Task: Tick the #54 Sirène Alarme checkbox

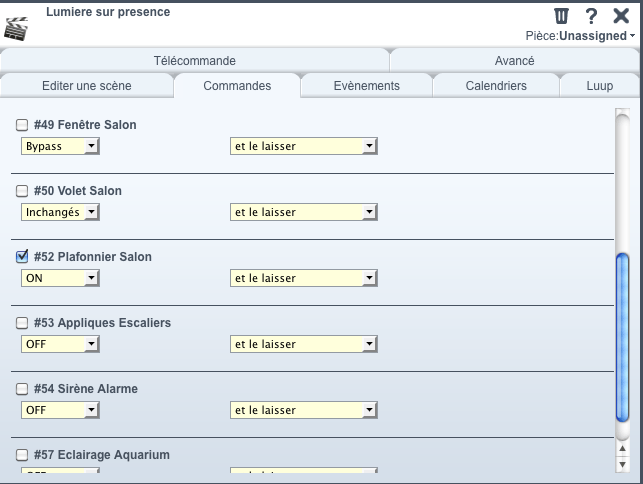Action: (x=22, y=389)
